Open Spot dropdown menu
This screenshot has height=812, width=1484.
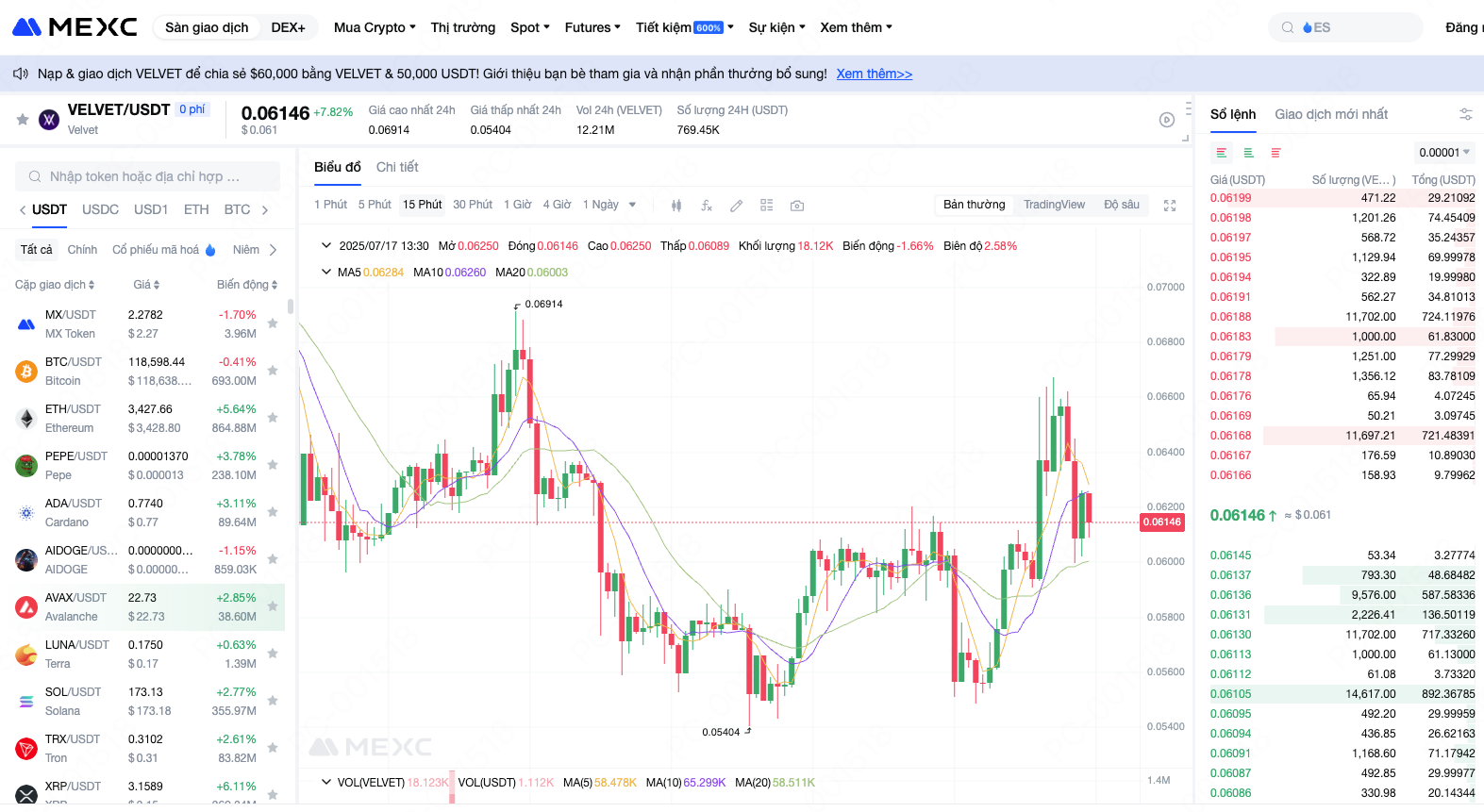click(530, 27)
